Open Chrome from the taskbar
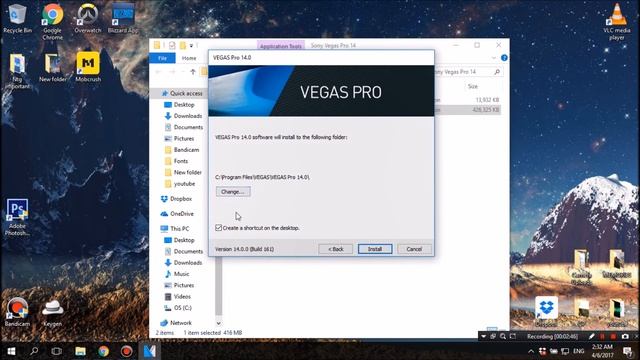The width and height of the screenshot is (640, 360). (x=103, y=351)
